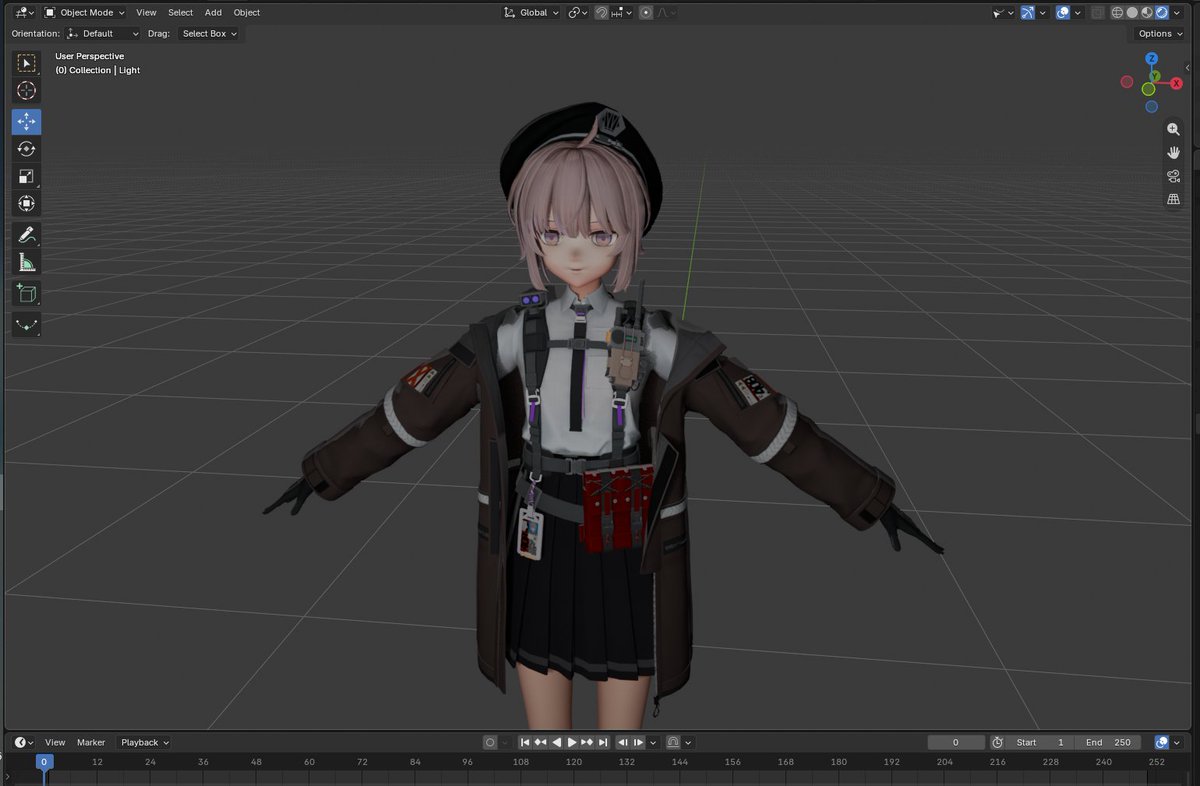Open the timeline editor type dropdown
The image size is (1200, 786).
(25, 742)
